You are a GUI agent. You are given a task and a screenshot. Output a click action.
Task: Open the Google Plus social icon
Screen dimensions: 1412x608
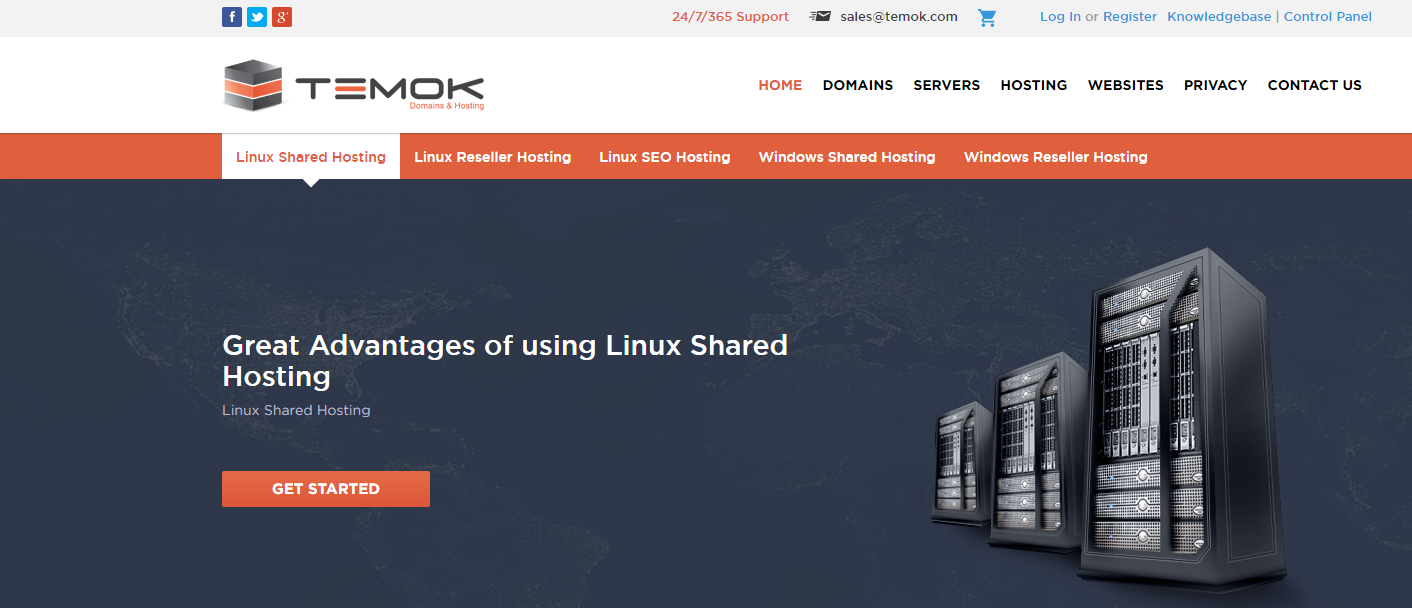(282, 17)
